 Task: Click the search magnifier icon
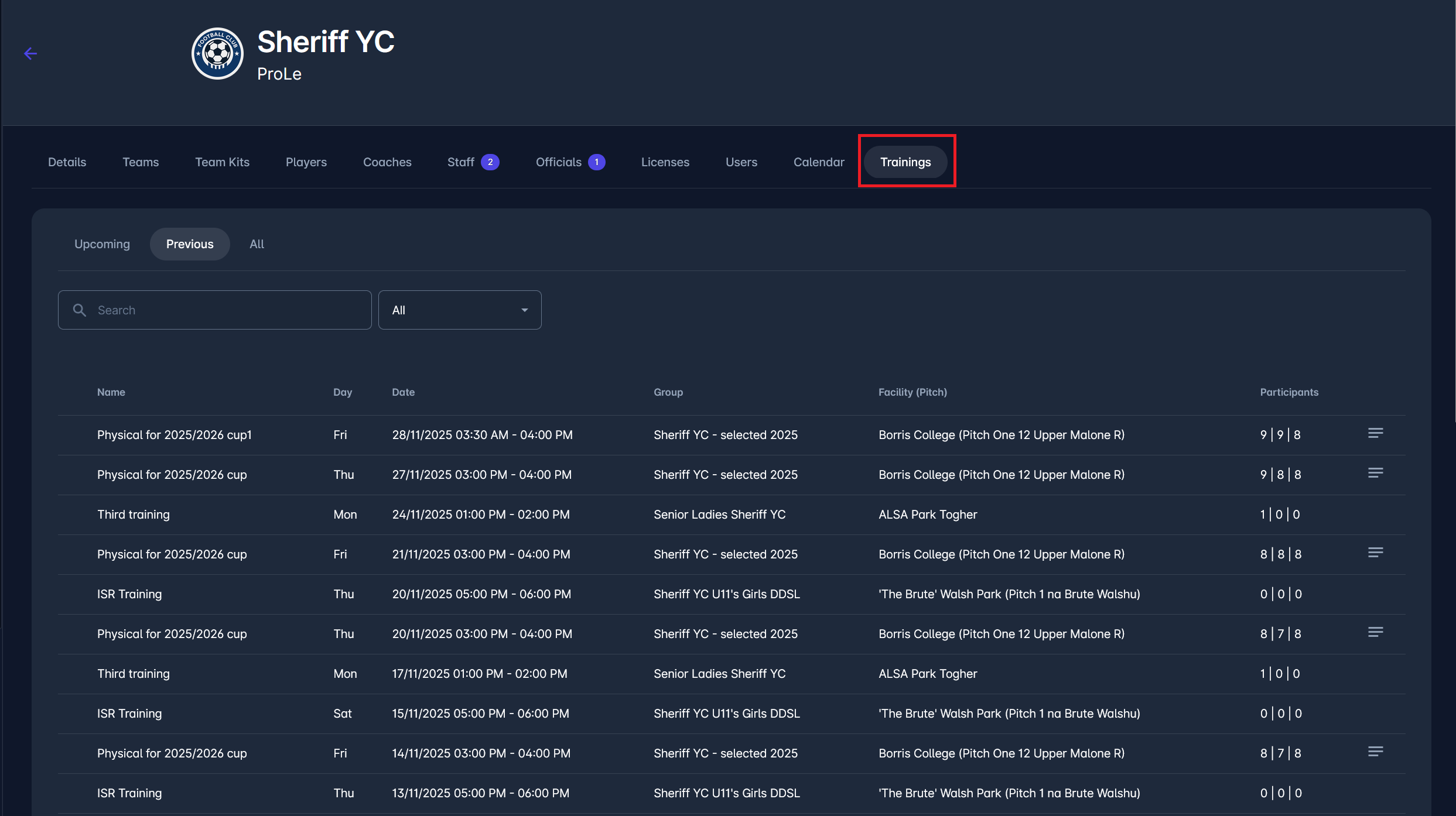click(80, 310)
